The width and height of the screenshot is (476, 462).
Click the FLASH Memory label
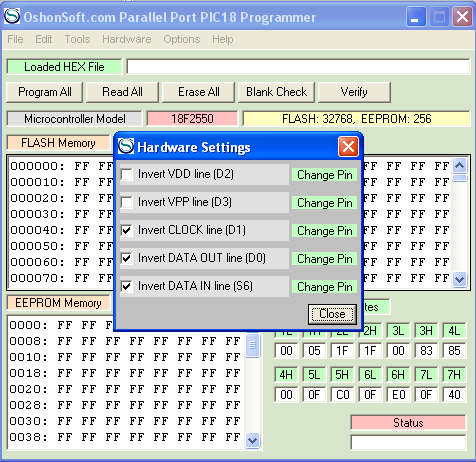click(x=58, y=143)
